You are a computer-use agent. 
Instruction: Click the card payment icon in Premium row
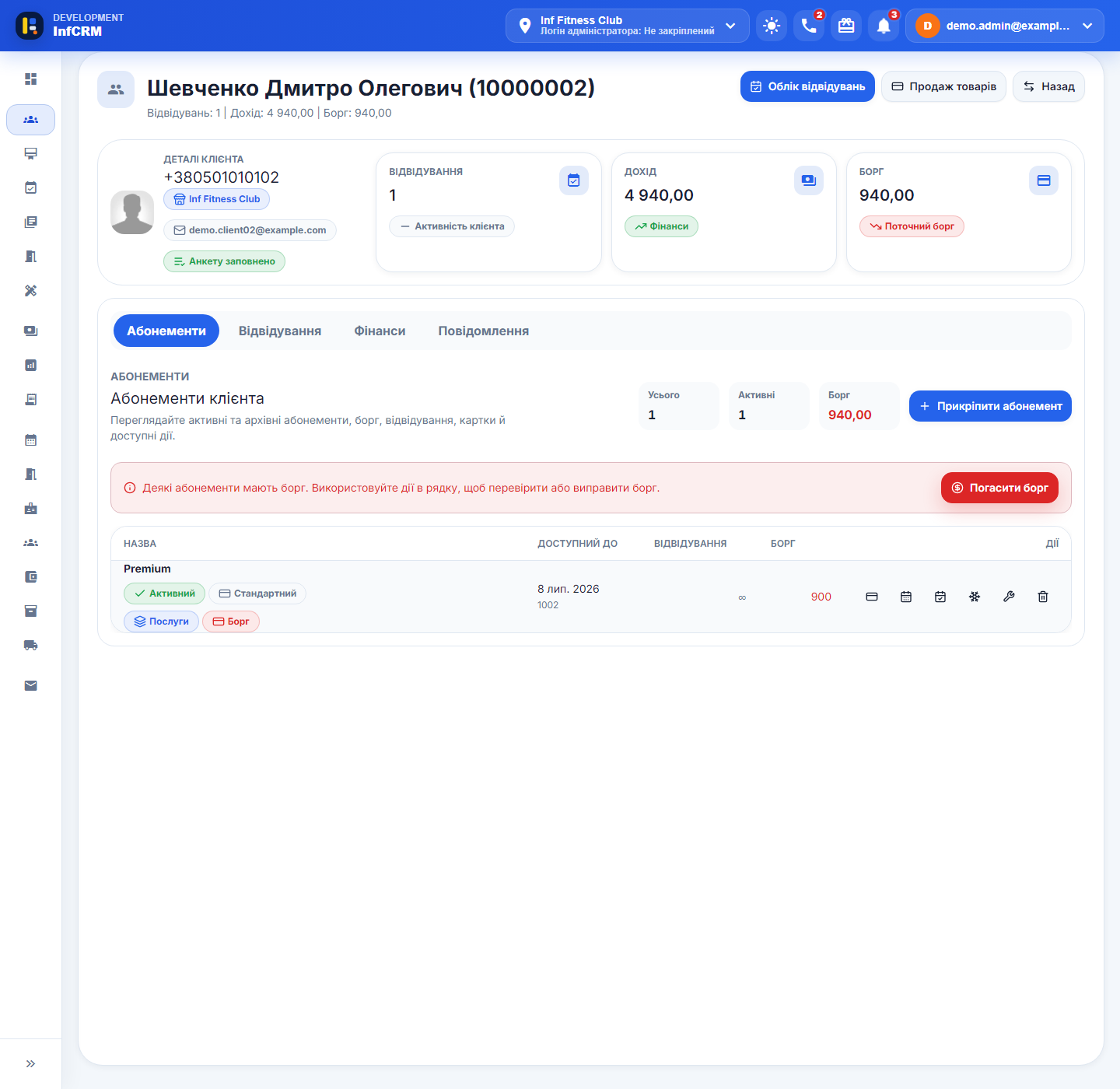tap(872, 597)
